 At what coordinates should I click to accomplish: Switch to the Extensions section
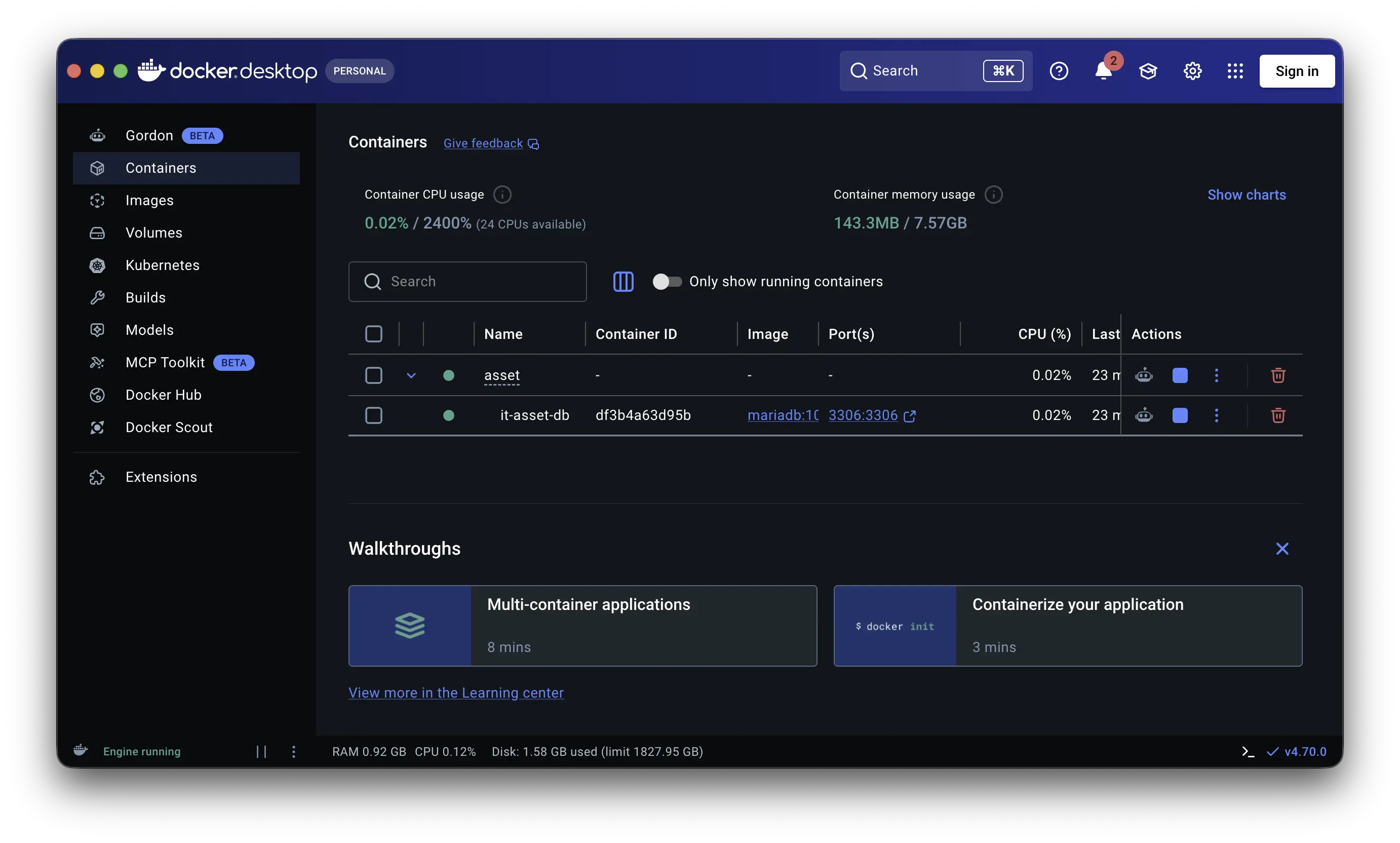[161, 477]
